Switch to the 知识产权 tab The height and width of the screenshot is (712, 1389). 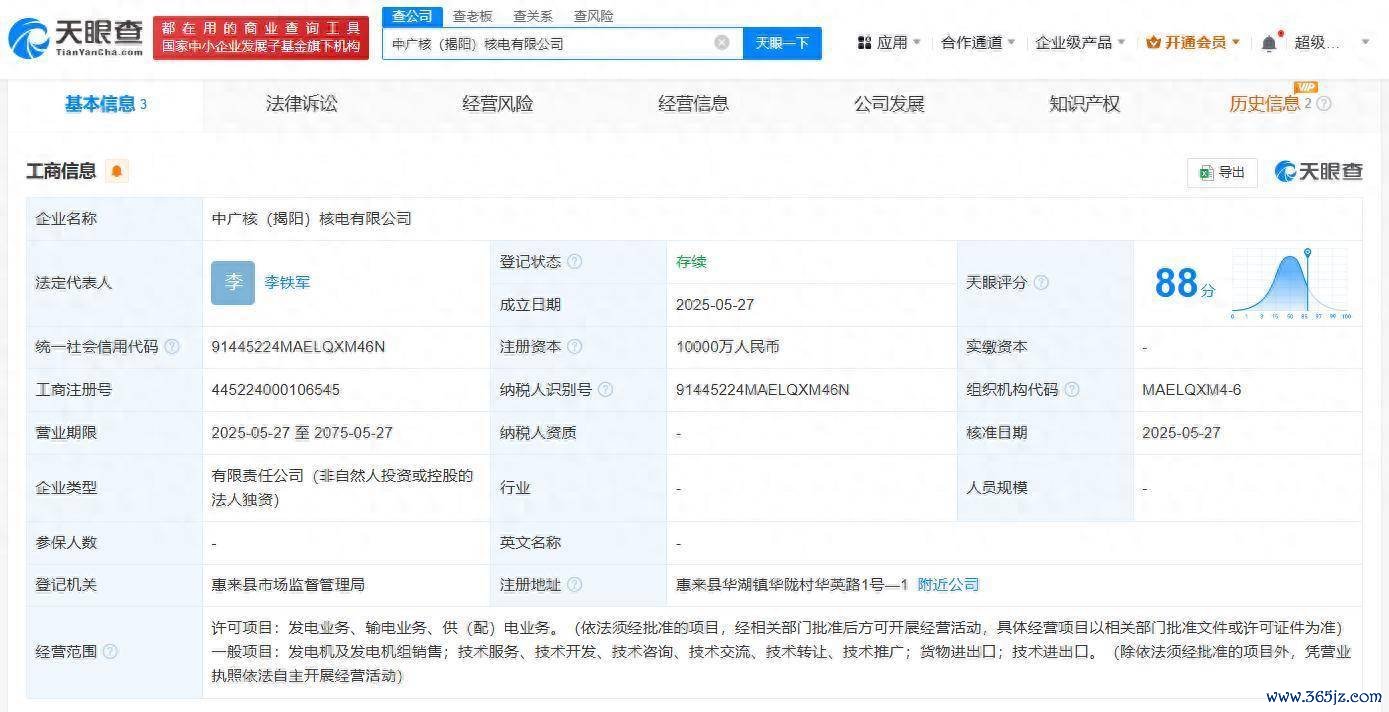[x=1084, y=104]
